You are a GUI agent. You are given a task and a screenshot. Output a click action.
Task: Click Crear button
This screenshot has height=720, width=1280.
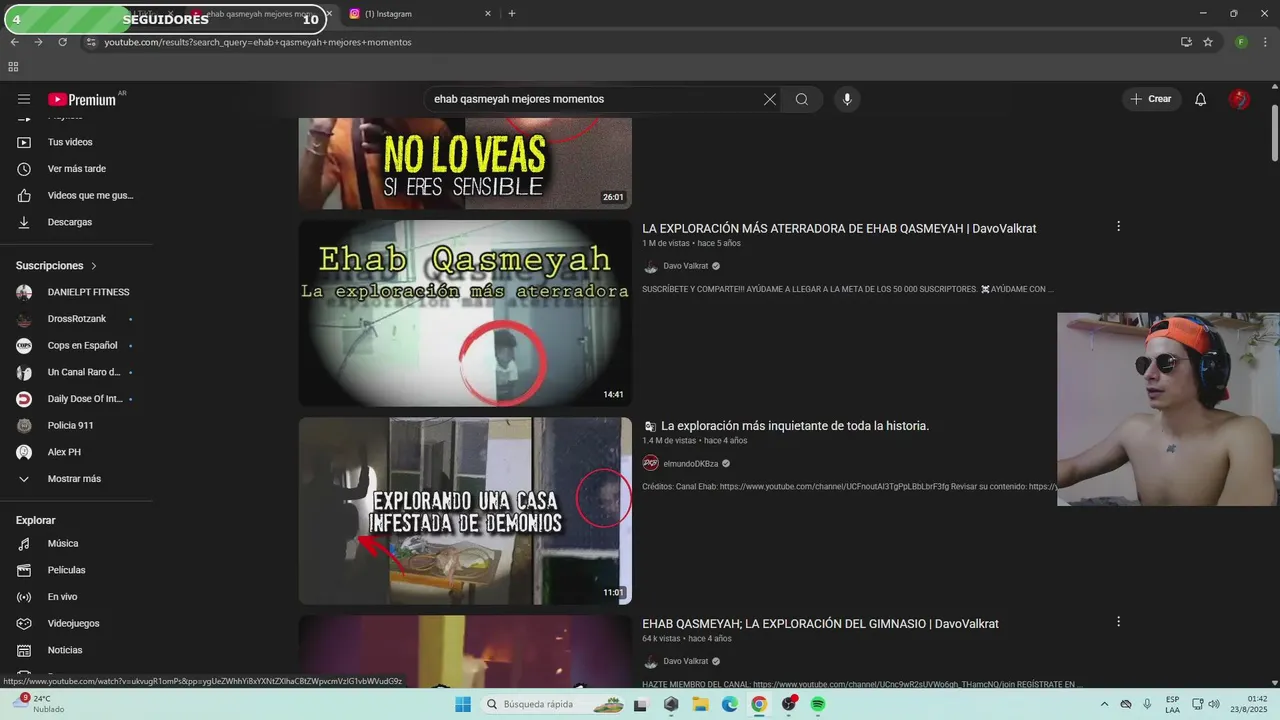[1151, 99]
